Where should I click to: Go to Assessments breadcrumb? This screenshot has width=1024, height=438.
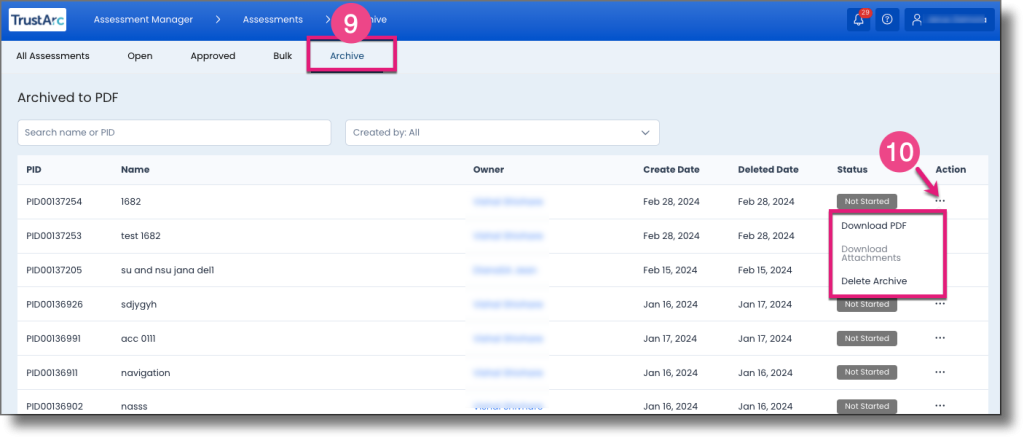tap(273, 20)
